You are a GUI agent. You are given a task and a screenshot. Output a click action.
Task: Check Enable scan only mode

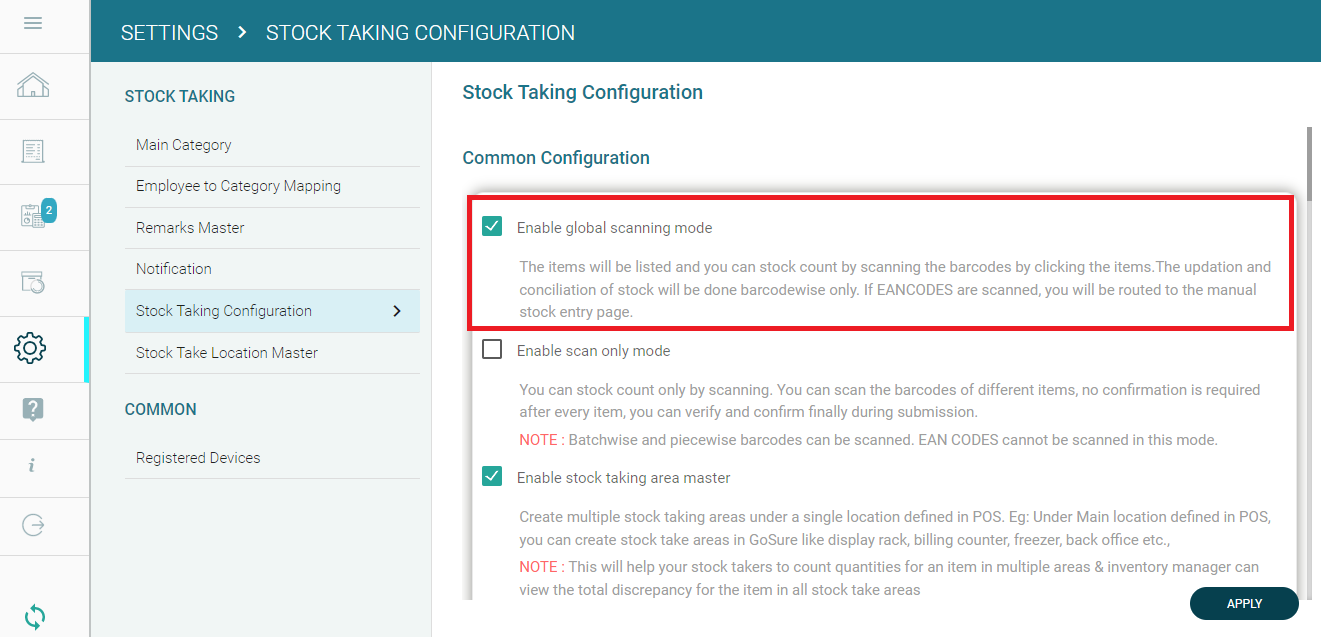click(x=492, y=350)
